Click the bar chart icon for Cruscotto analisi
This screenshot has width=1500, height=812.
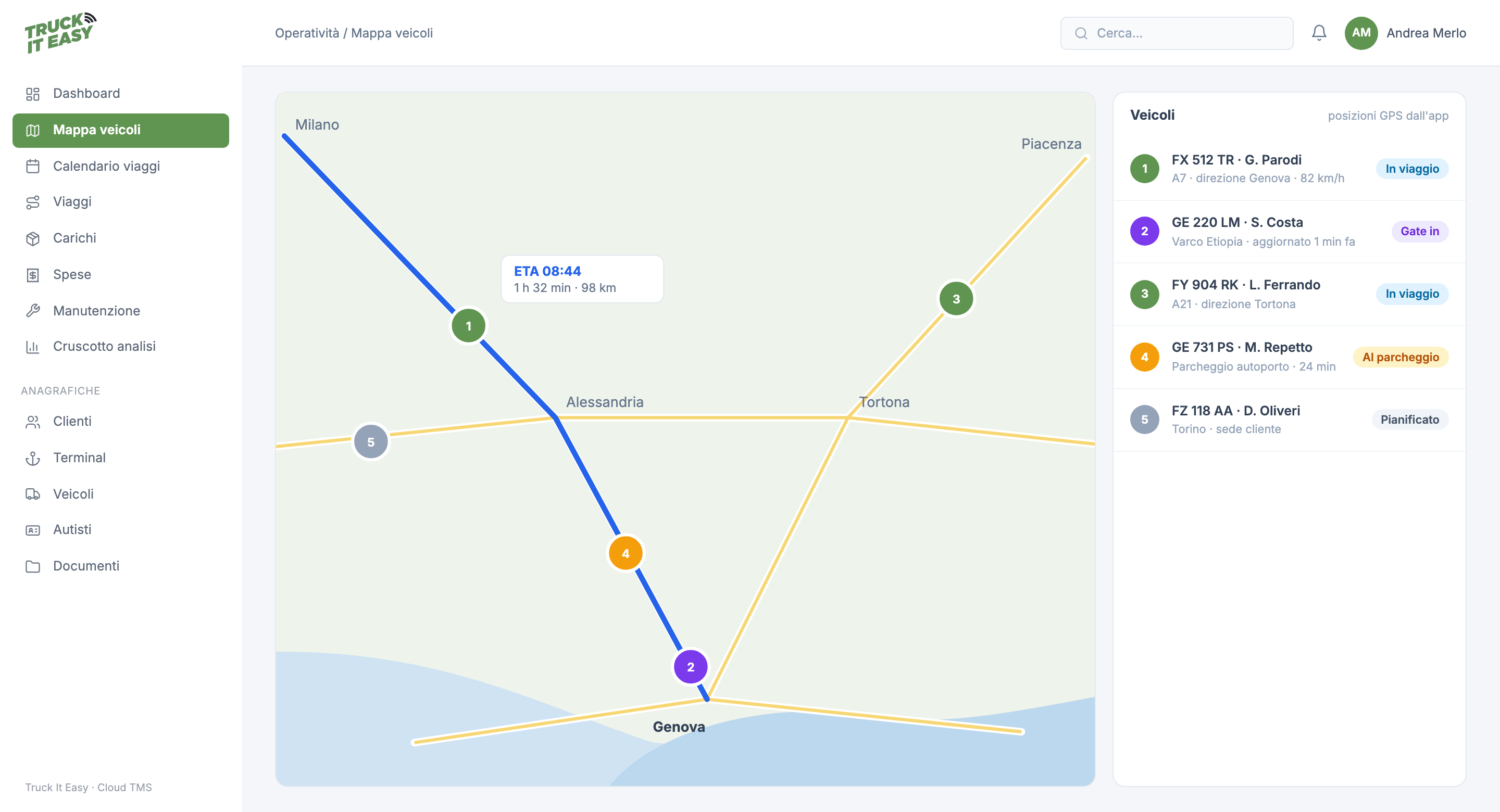pos(33,347)
